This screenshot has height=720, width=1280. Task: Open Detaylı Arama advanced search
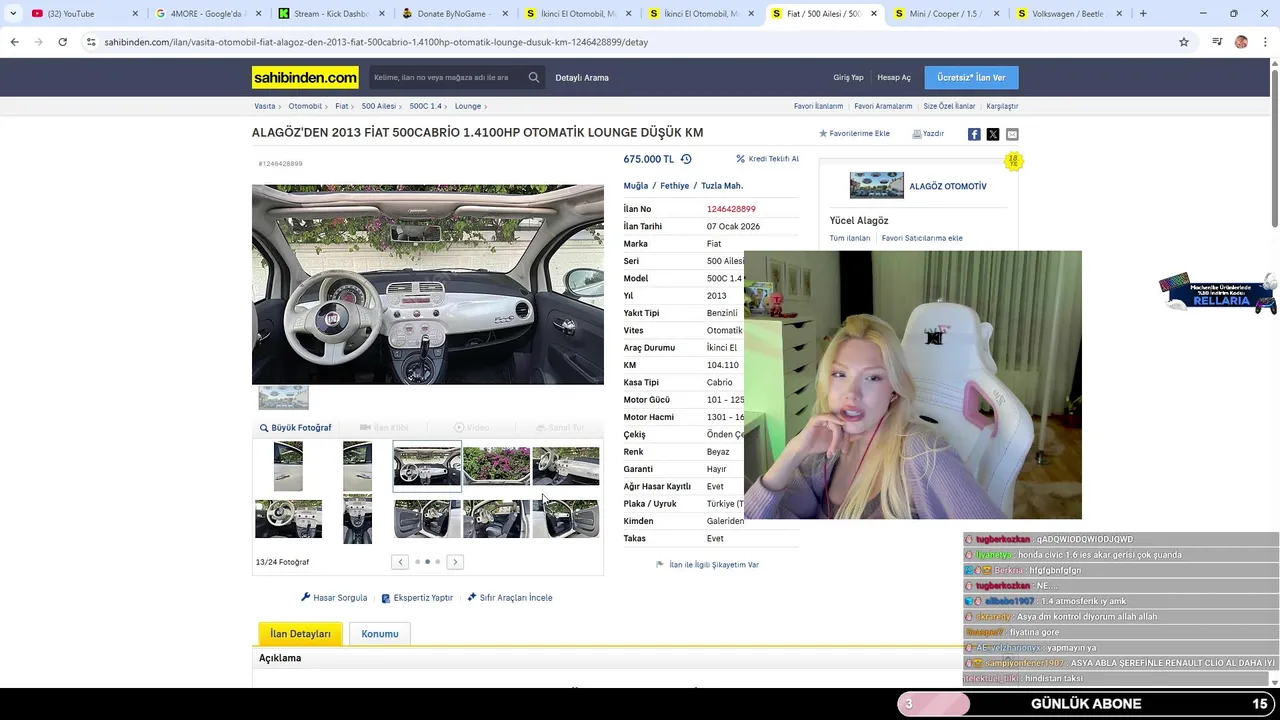pos(582,78)
